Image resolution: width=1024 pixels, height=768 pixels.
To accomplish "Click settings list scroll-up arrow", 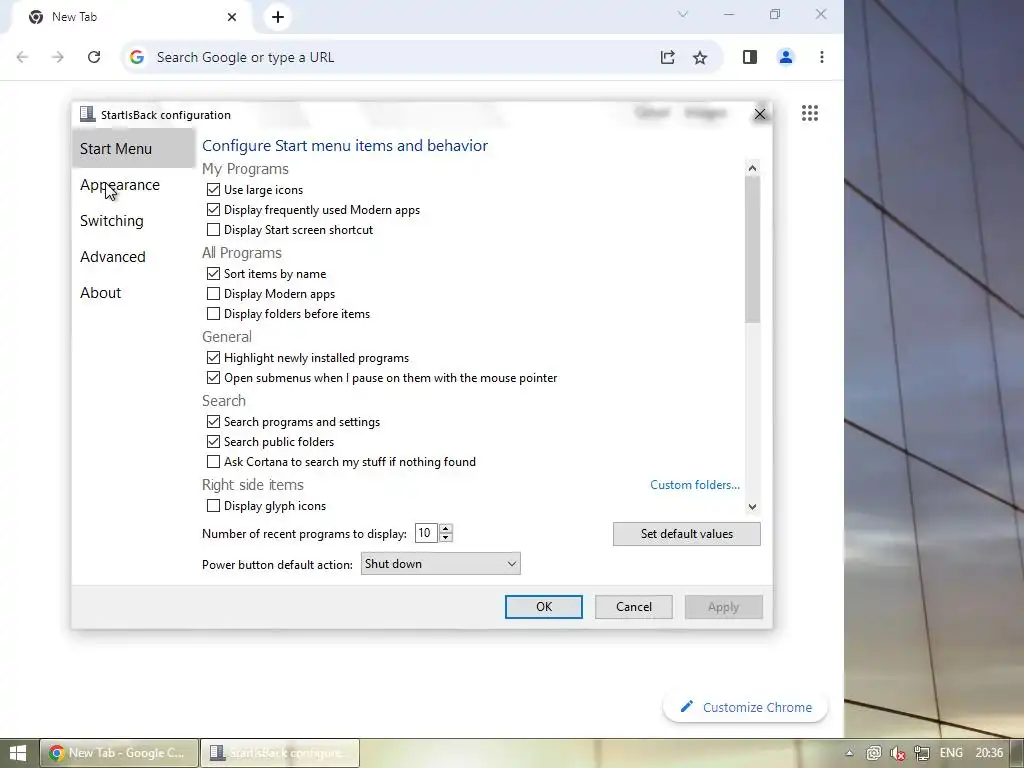I will (752, 168).
